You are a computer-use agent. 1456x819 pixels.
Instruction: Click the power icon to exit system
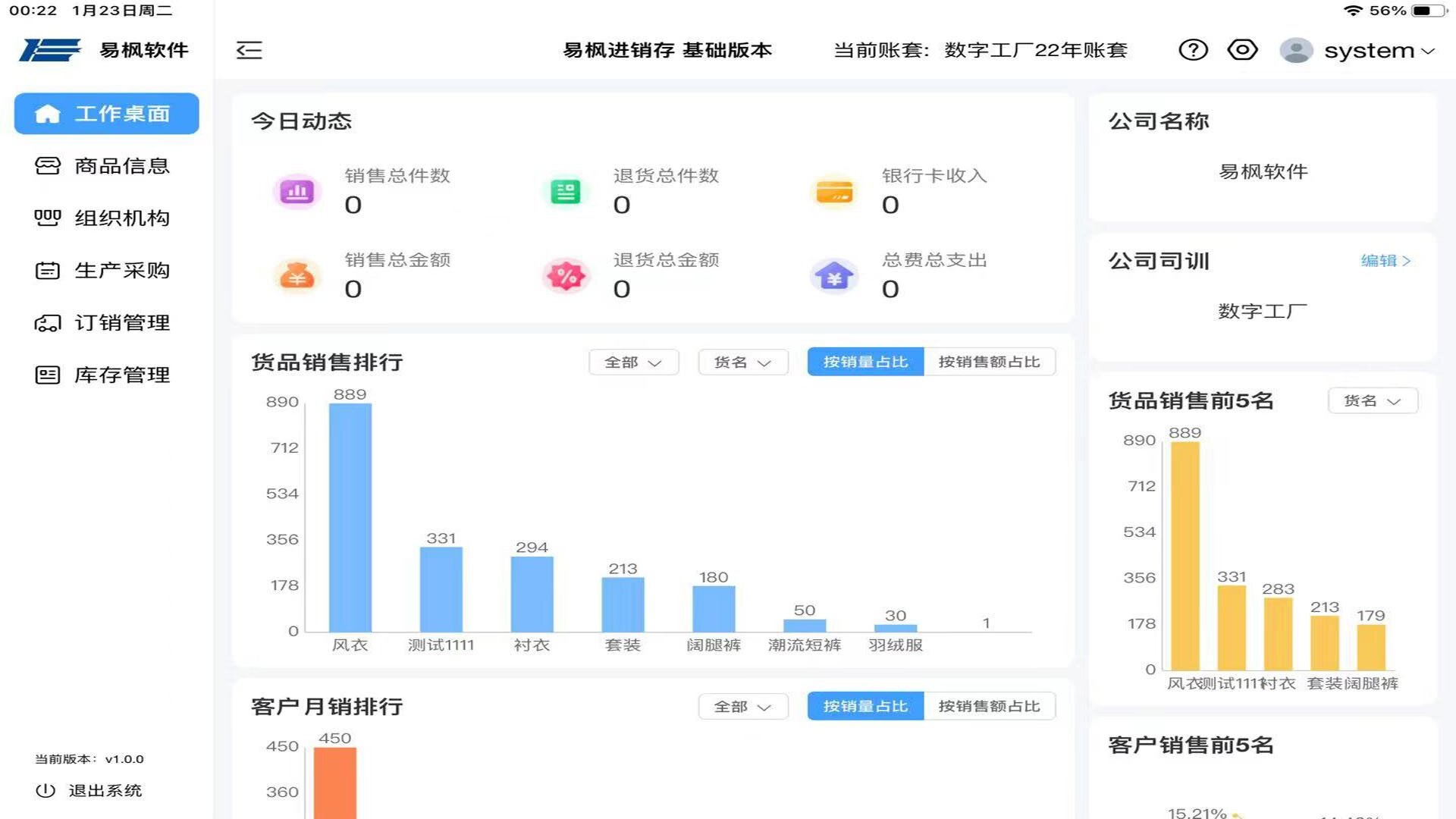point(45,790)
